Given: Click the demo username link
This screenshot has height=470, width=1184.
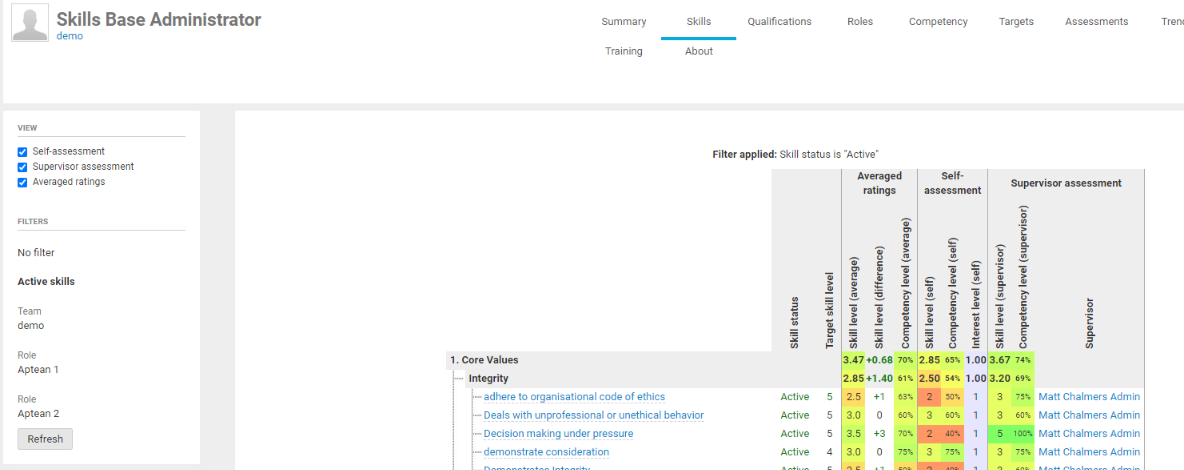Looking at the screenshot, I should 69,36.
